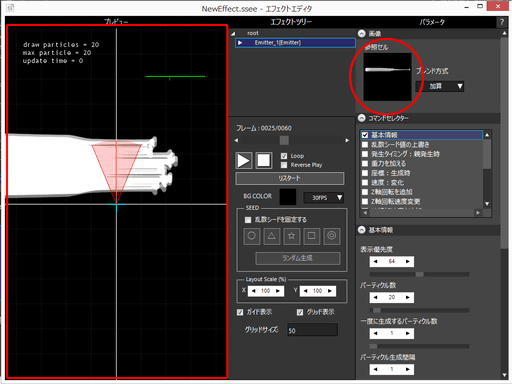512x384 pixels.
Task: Decrease Layout Scale X value
Action: (x=254, y=291)
